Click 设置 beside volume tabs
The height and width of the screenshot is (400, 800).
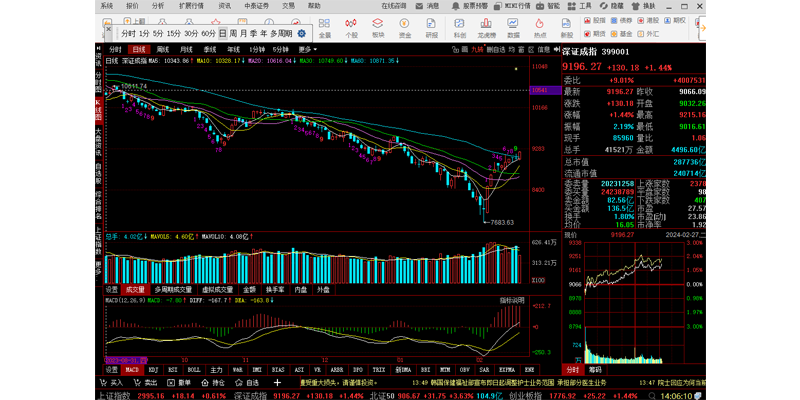[x=112, y=289]
